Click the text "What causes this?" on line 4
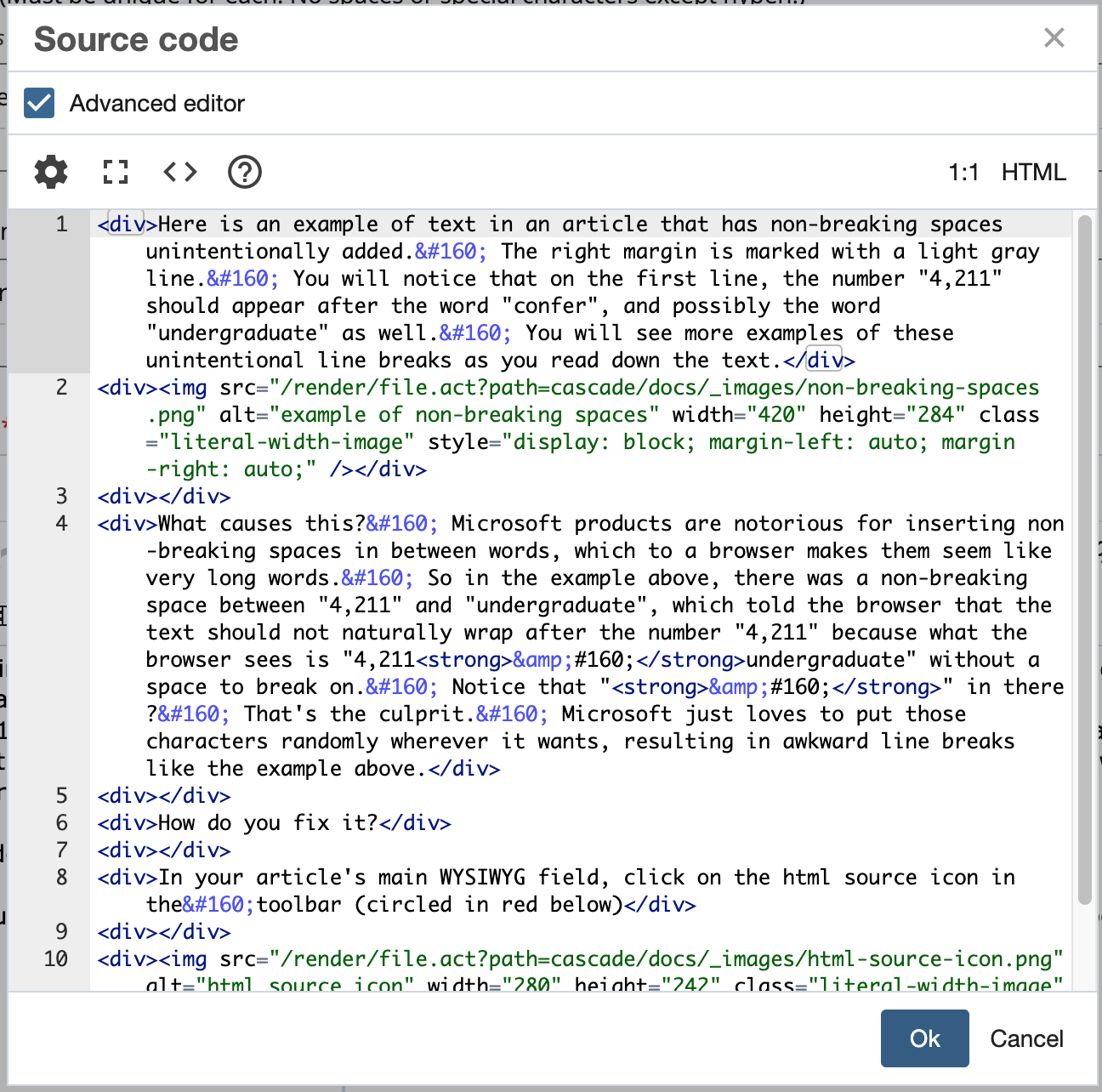Image resolution: width=1102 pixels, height=1092 pixels. tap(262, 523)
